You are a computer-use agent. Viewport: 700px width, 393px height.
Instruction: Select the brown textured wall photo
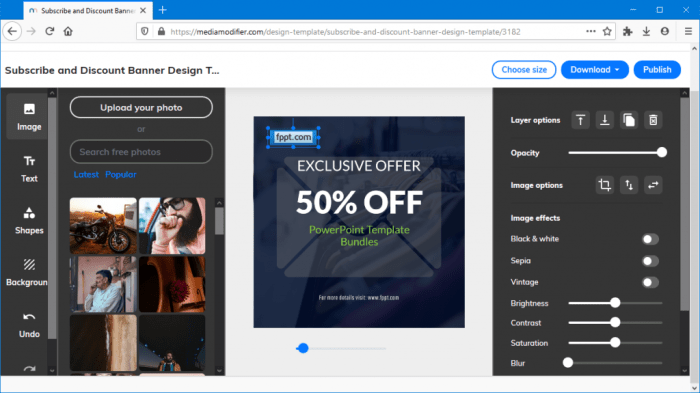point(103,343)
